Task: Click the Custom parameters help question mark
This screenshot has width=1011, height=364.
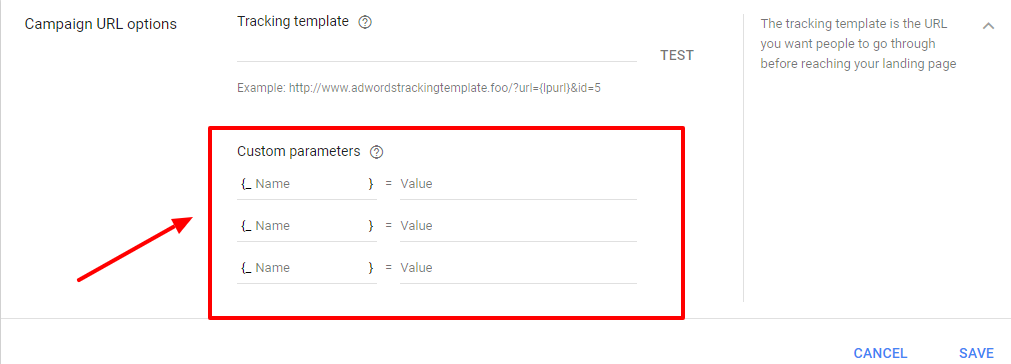Action: [x=377, y=152]
